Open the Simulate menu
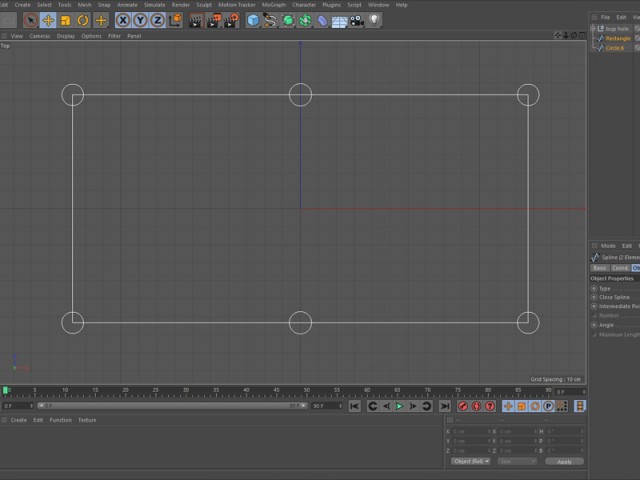The height and width of the screenshot is (480, 640). tap(154, 5)
